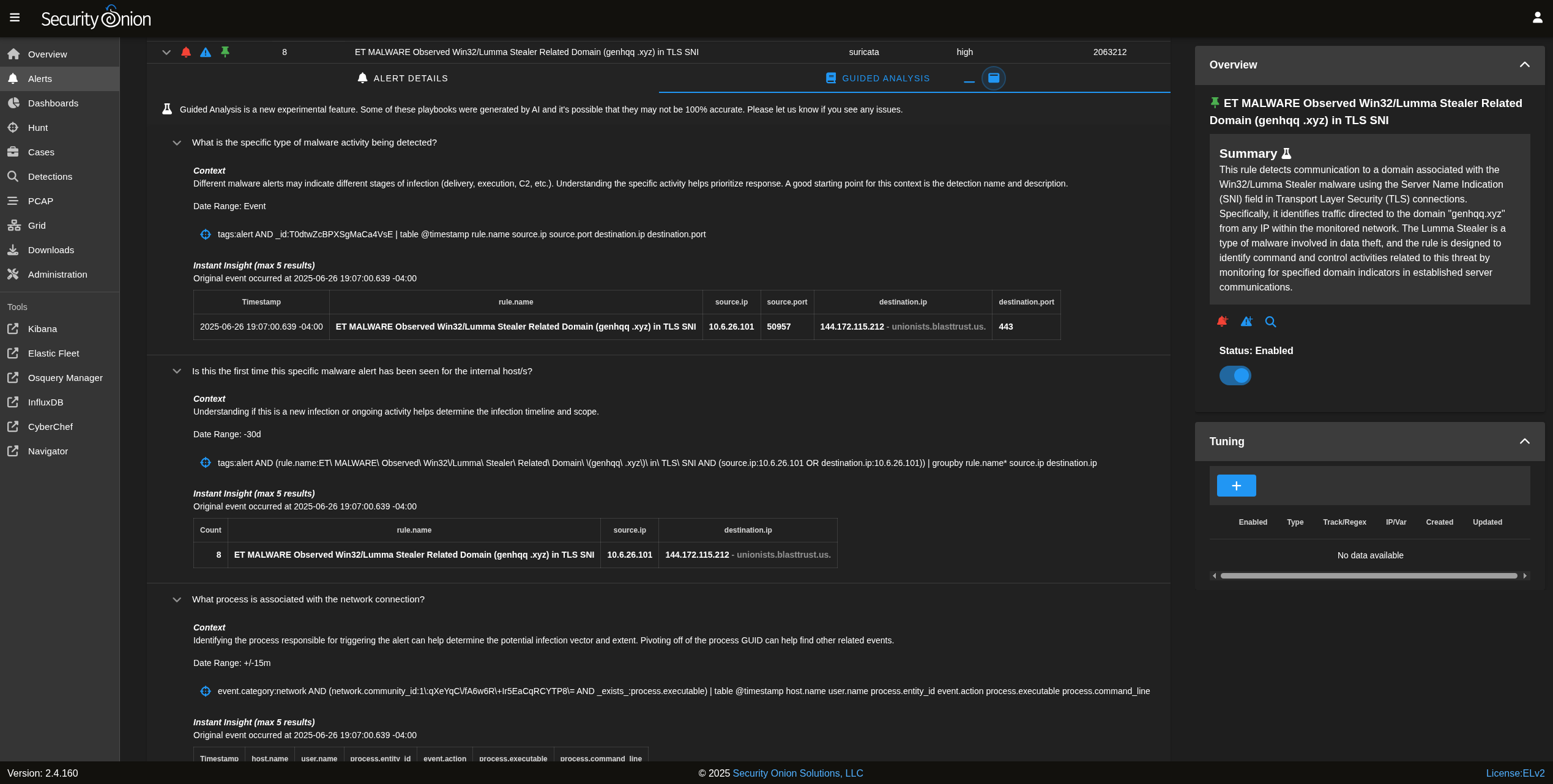
Task: Click Enabled column header in Tuning table
Action: 1253,522
